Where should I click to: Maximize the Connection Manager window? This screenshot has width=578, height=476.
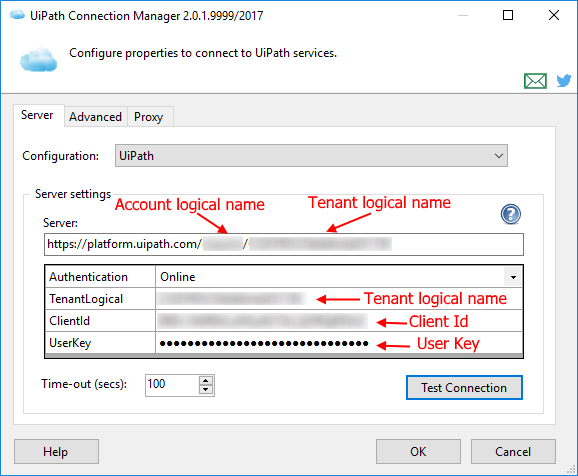(x=508, y=15)
